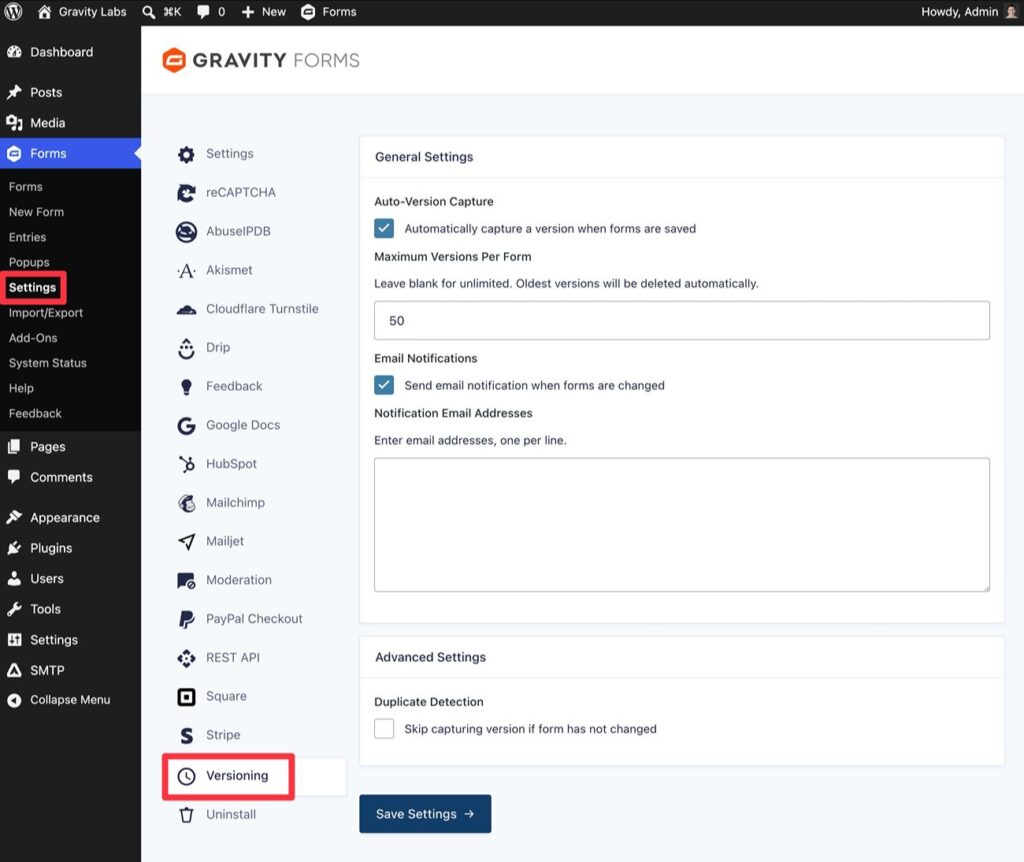Click the Tools wrench icon
The width and height of the screenshot is (1024, 862).
14,609
